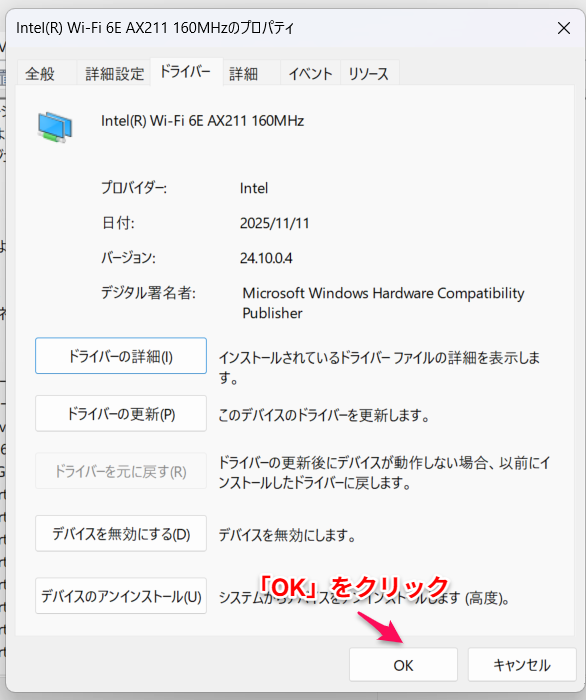Click the デバイスのアンインストール(U) button

point(121,596)
